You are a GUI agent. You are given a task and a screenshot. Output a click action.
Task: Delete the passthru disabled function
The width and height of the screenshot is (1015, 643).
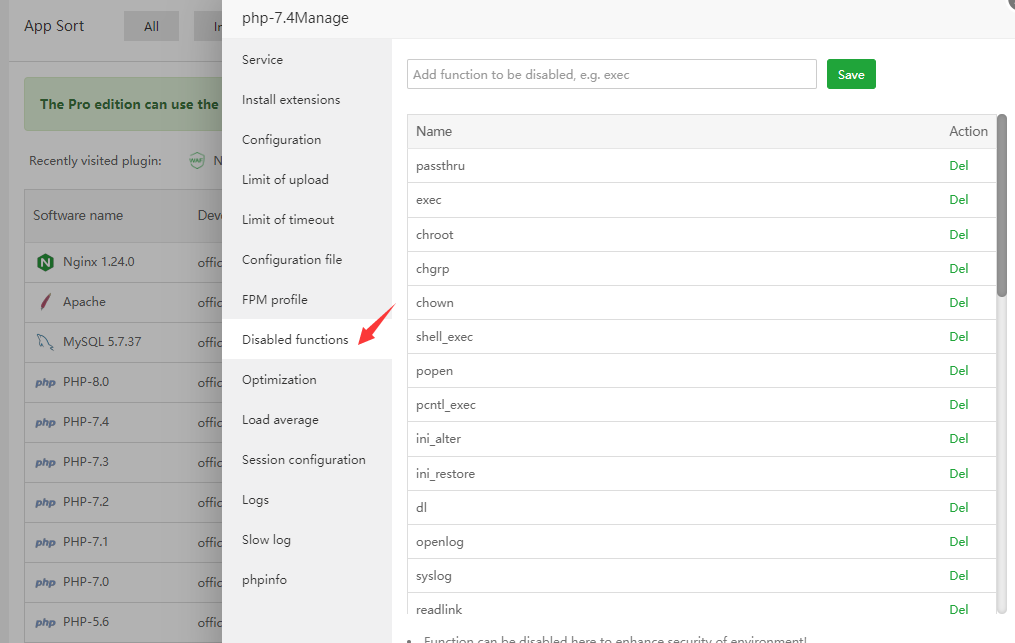pos(959,166)
